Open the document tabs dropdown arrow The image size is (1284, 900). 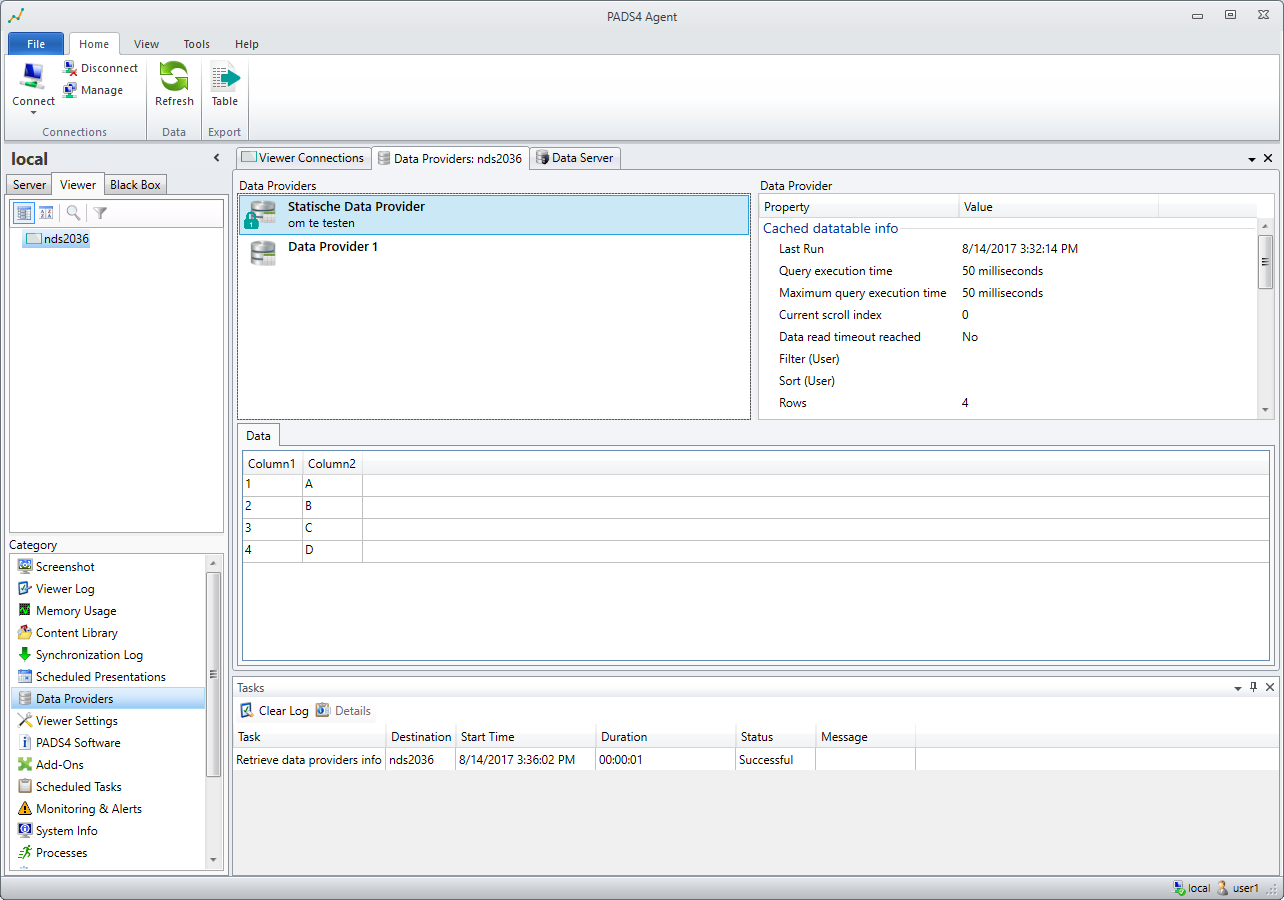1252,160
